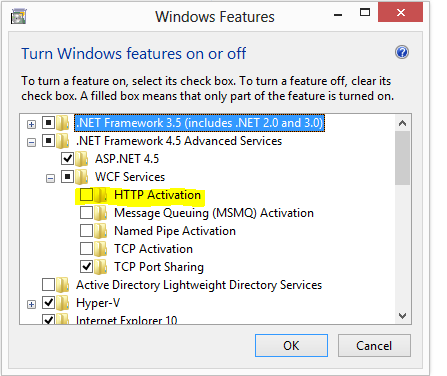Minimize the Windows Features window
The height and width of the screenshot is (376, 447).
coord(338,14)
